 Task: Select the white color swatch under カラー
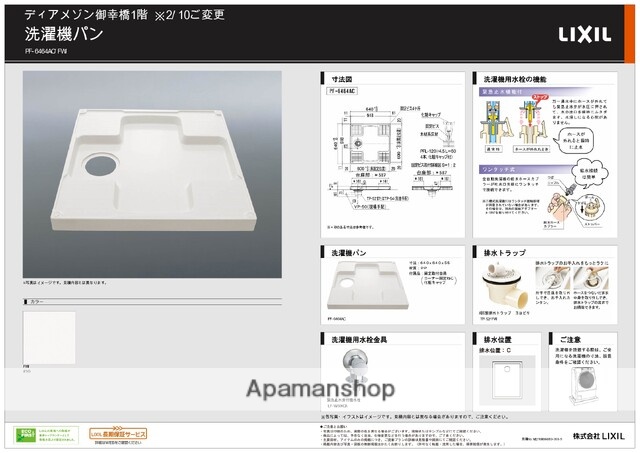(48, 336)
